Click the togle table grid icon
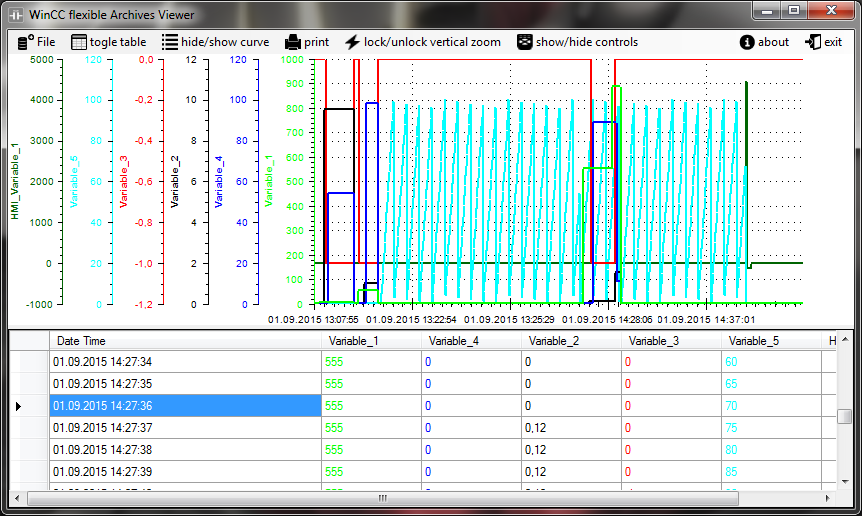Viewport: 862px width, 516px height. coord(78,42)
